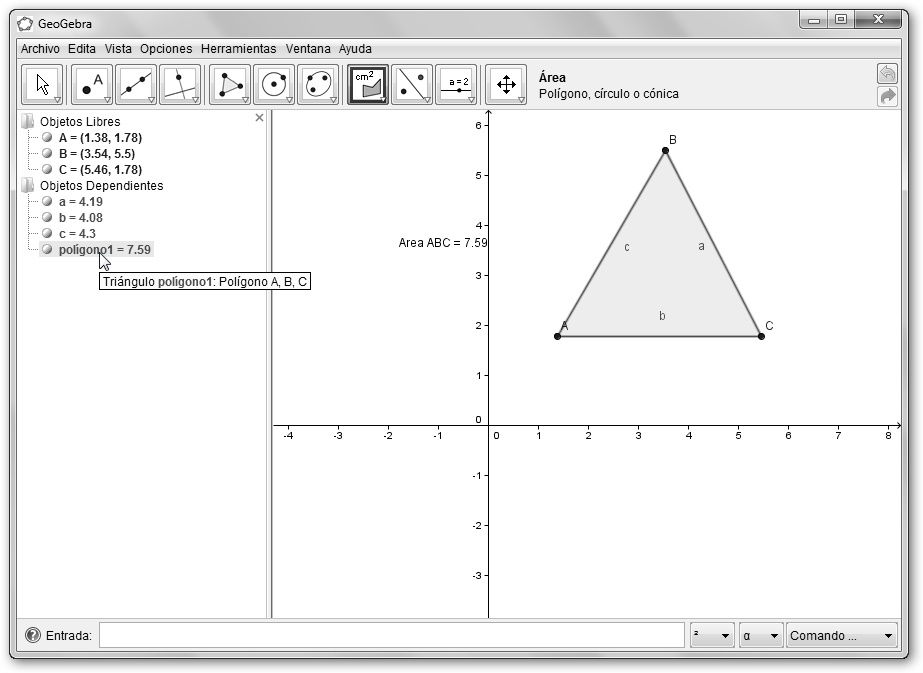923x673 pixels.
Task: Select the Move arrow tool
Action: (42, 85)
